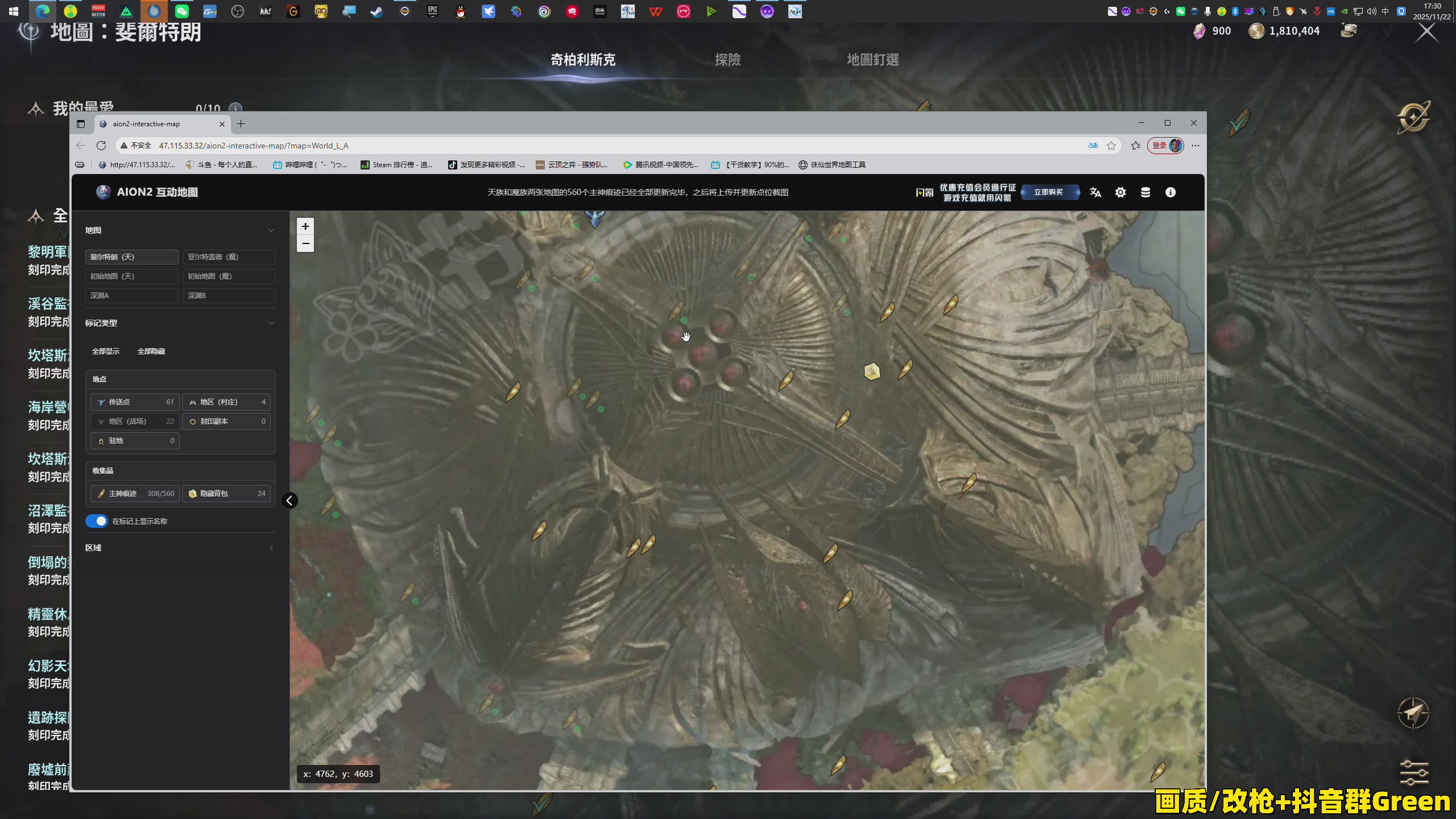Click the 全部显示 show-all button
The height and width of the screenshot is (819, 1456).
pyautogui.click(x=106, y=351)
